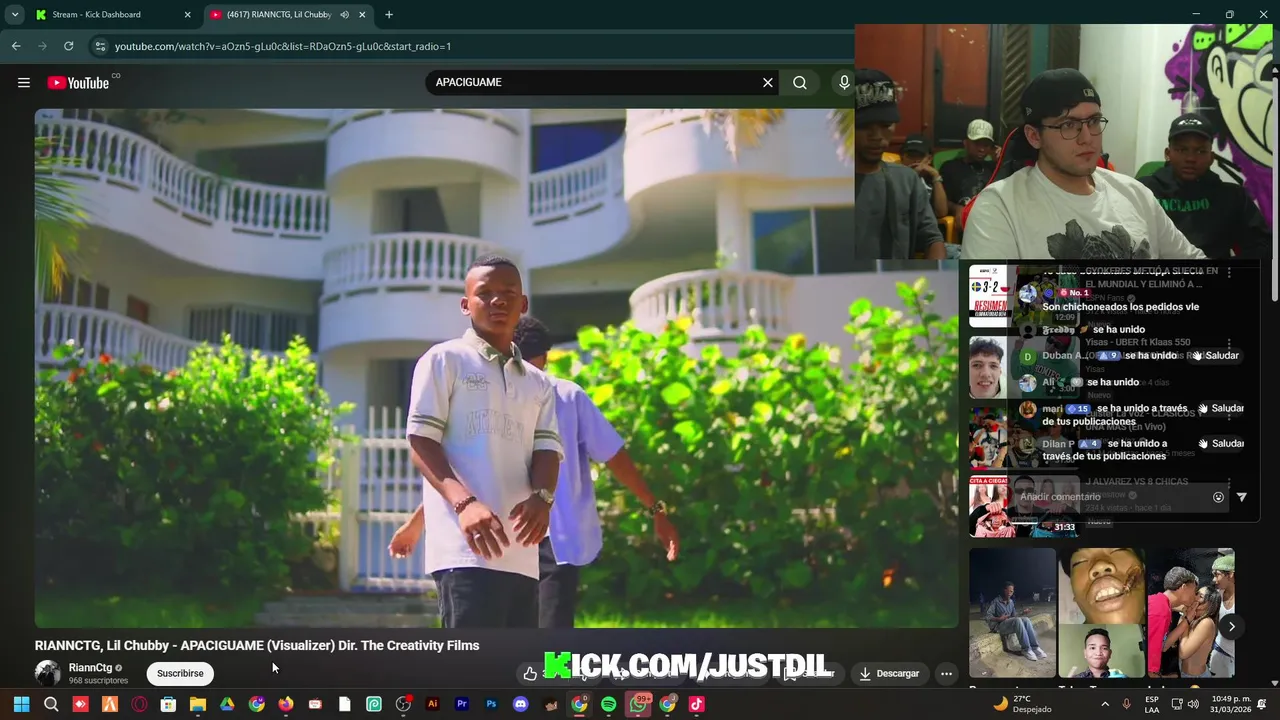View site information icon in address bar
The width and height of the screenshot is (1280, 720).
click(99, 46)
